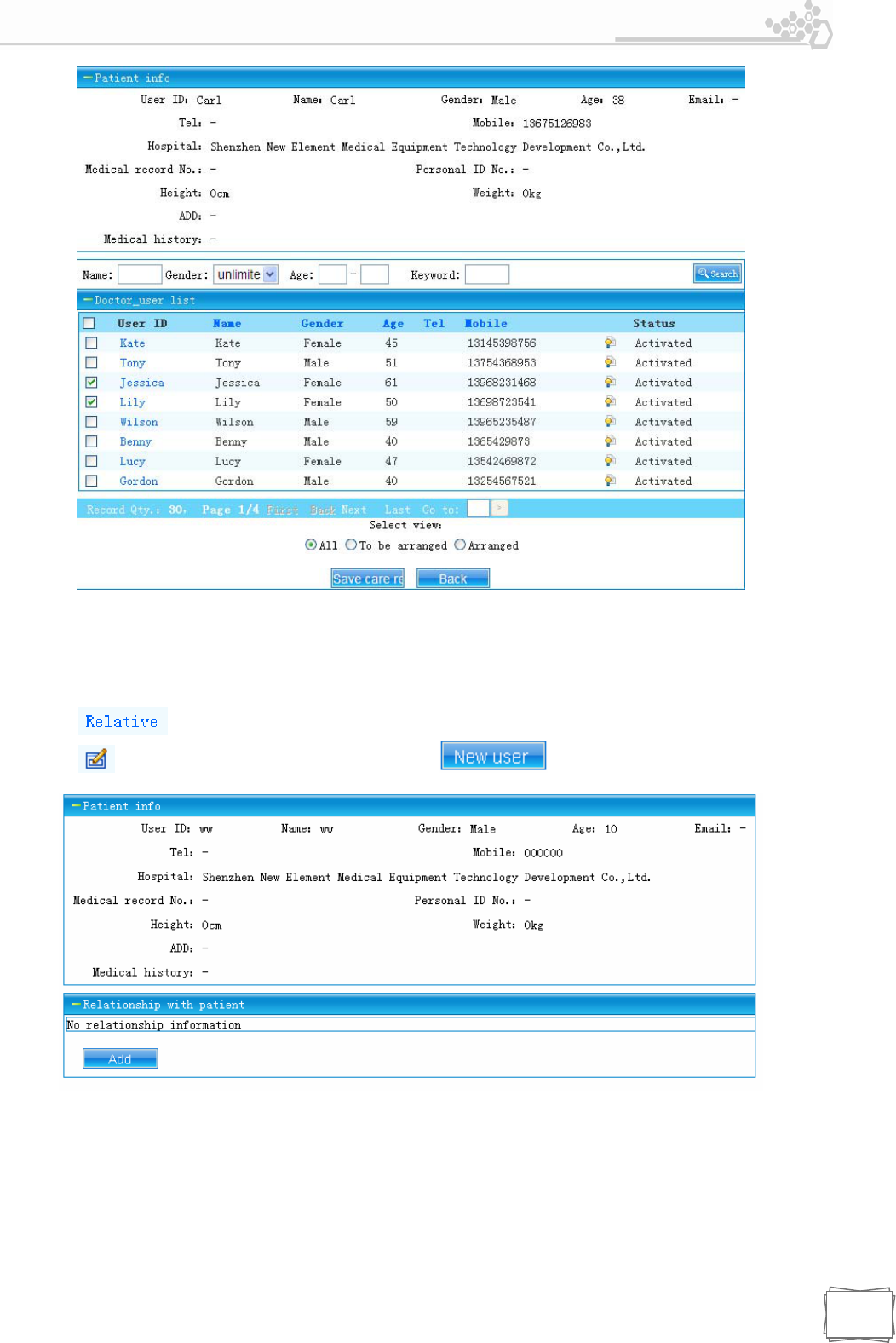Click the No relationship information text
896x1343 pixels.
[x=154, y=1024]
